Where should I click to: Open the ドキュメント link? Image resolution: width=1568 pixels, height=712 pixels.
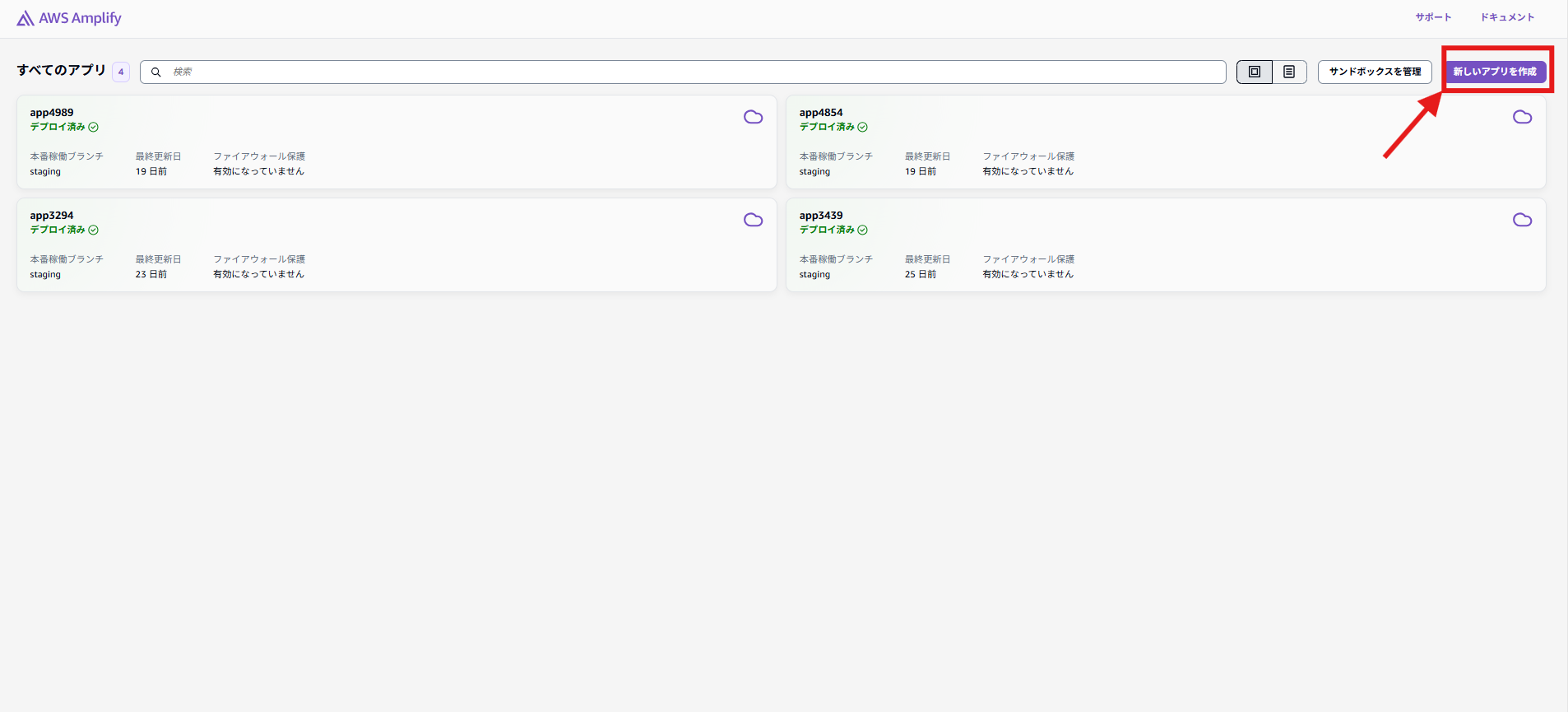pyautogui.click(x=1507, y=17)
